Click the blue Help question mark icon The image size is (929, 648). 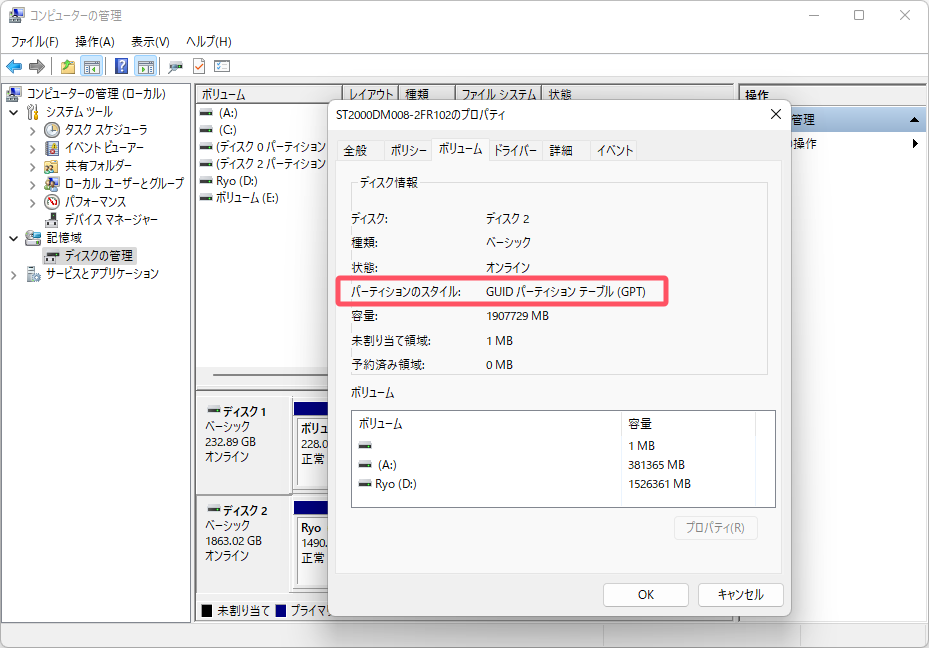(121, 67)
